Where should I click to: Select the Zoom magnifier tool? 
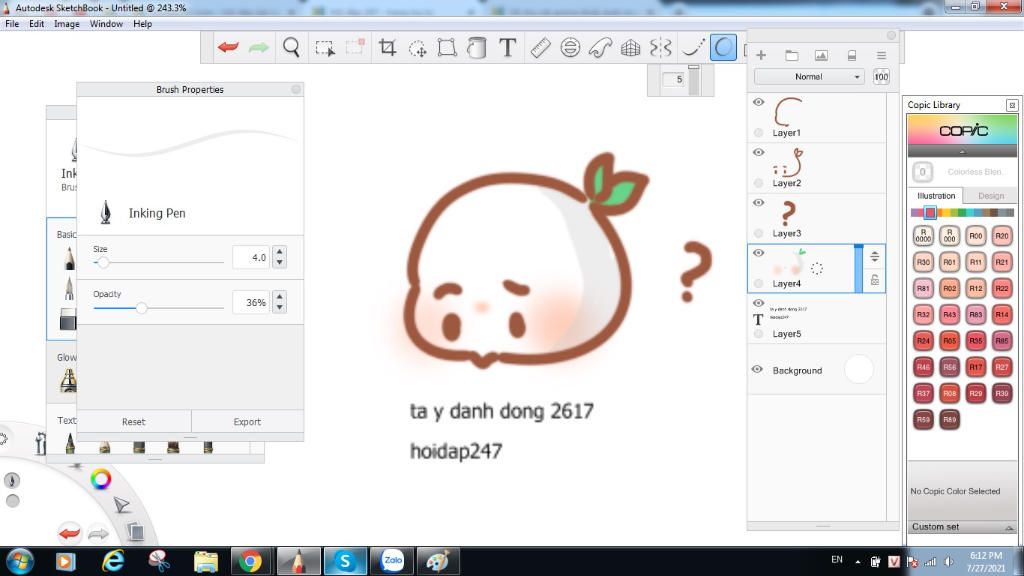(x=291, y=47)
